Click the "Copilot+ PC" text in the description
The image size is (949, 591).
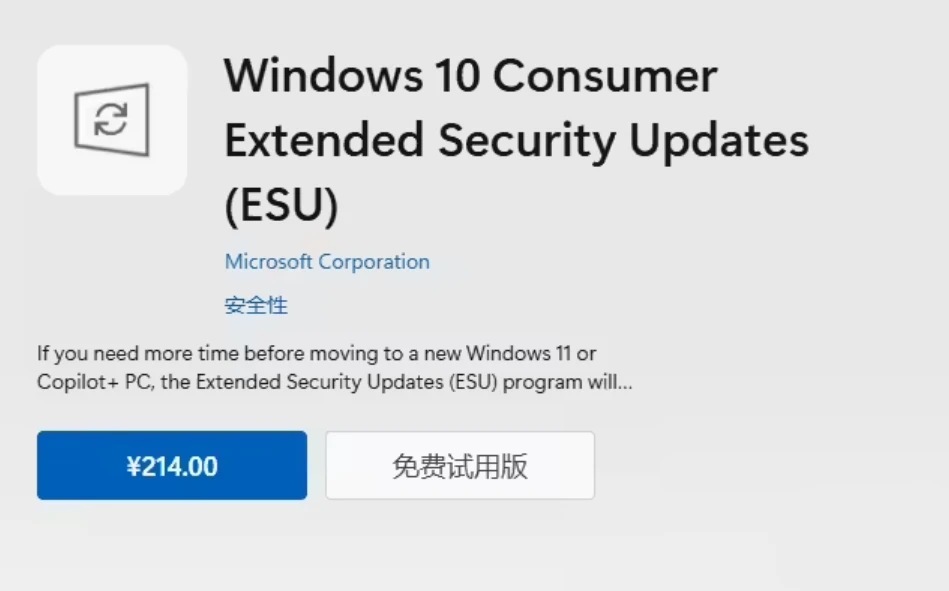pyautogui.click(x=86, y=382)
